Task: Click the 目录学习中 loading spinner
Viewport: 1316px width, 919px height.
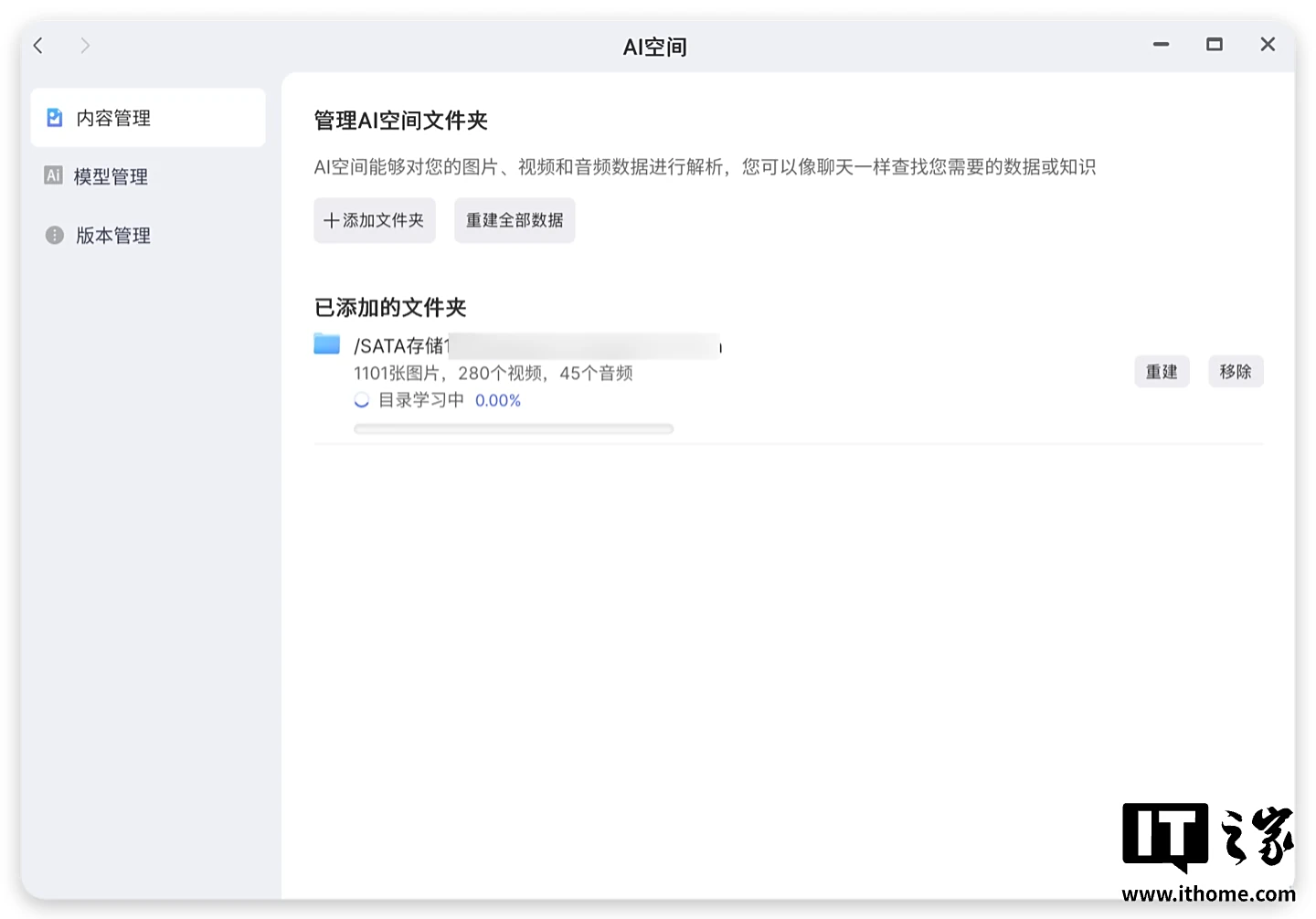Action: (362, 400)
